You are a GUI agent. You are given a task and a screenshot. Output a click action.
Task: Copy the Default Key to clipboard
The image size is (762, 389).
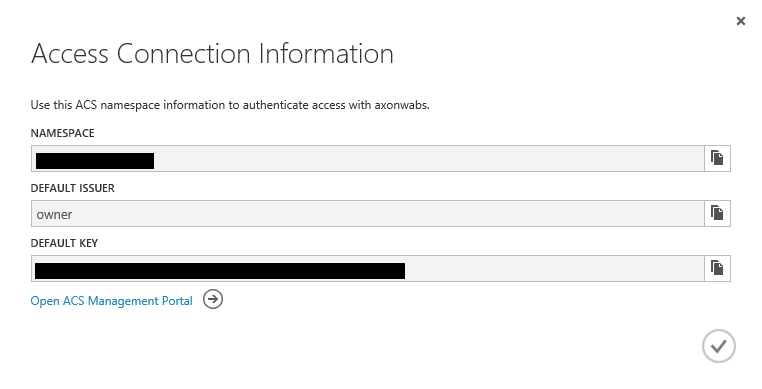click(x=717, y=268)
